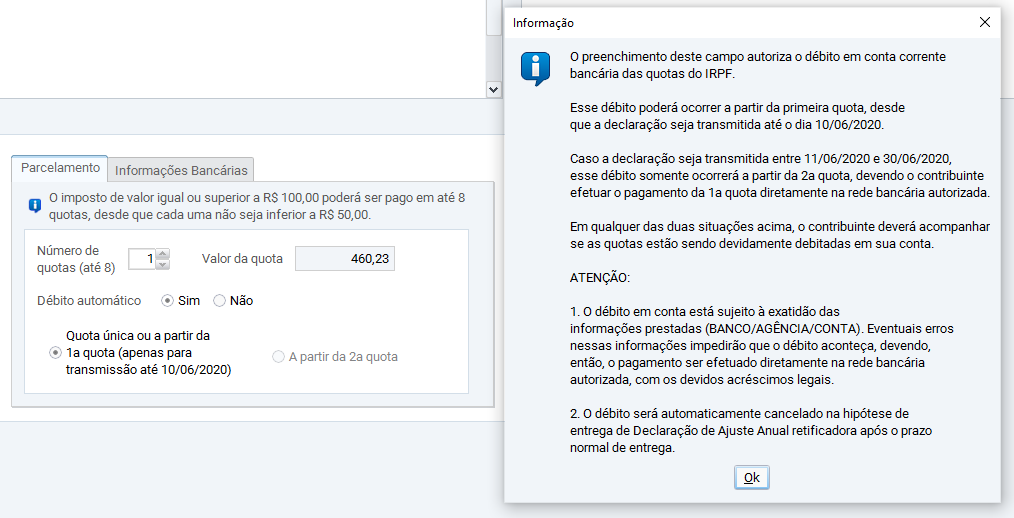Select Sim for Débito automático
The height and width of the screenshot is (518, 1014).
(168, 301)
